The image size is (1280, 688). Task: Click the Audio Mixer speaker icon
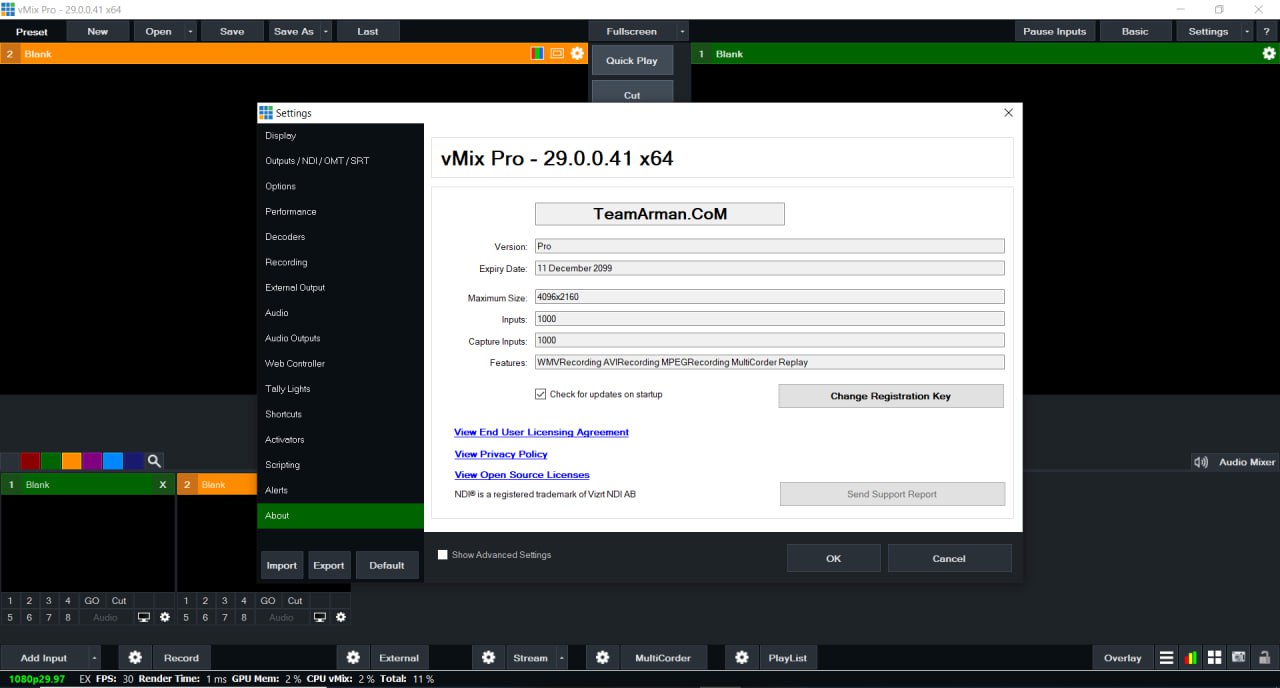(1200, 461)
